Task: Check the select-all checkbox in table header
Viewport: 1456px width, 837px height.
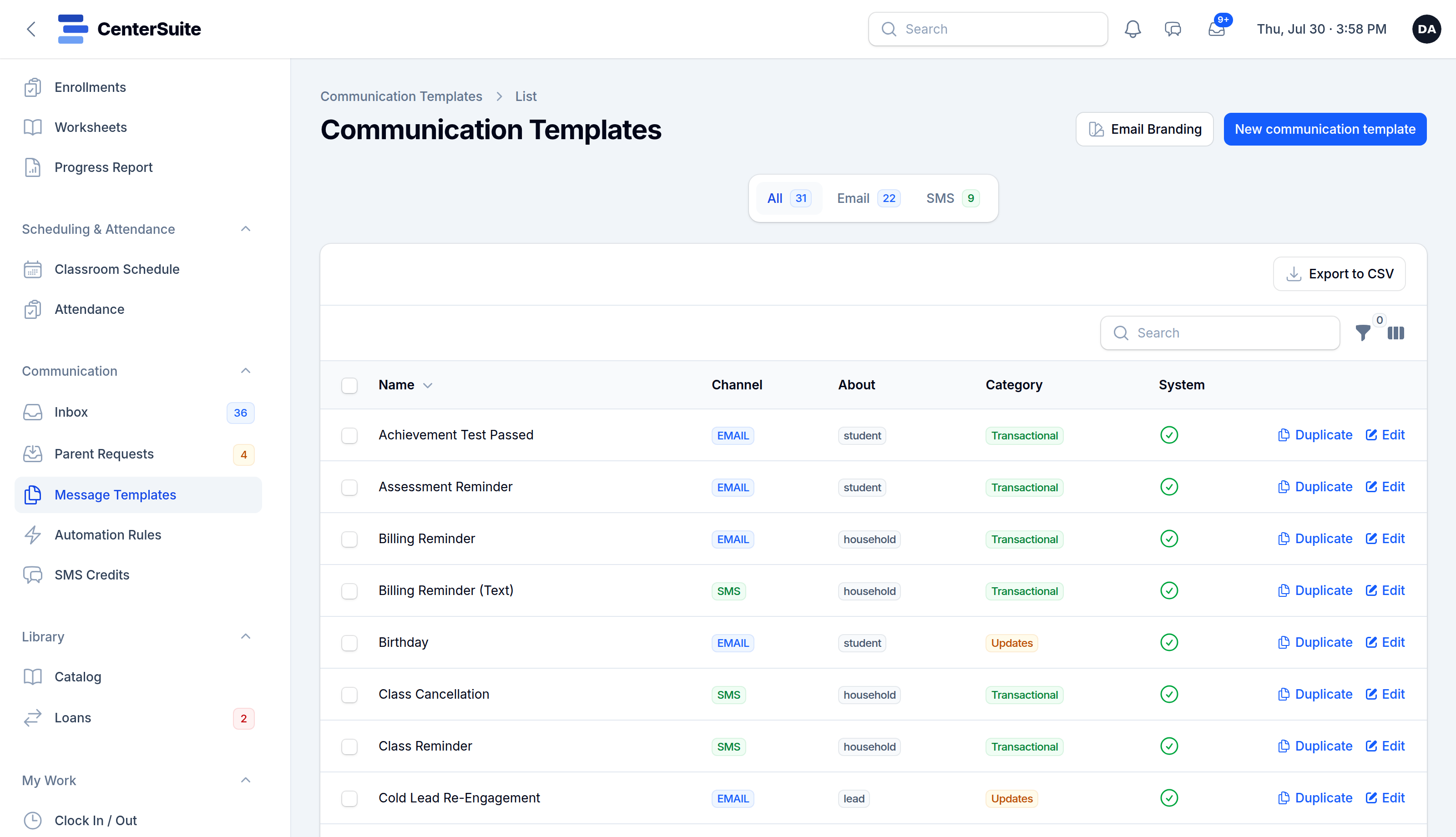Action: pyautogui.click(x=349, y=385)
